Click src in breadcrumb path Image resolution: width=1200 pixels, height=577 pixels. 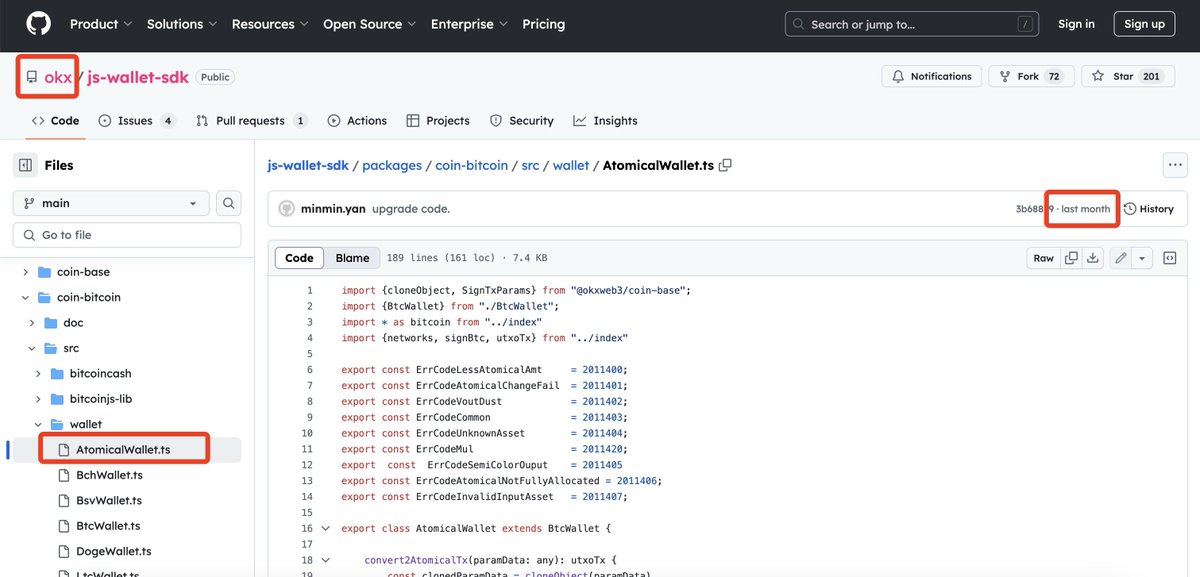(531, 165)
